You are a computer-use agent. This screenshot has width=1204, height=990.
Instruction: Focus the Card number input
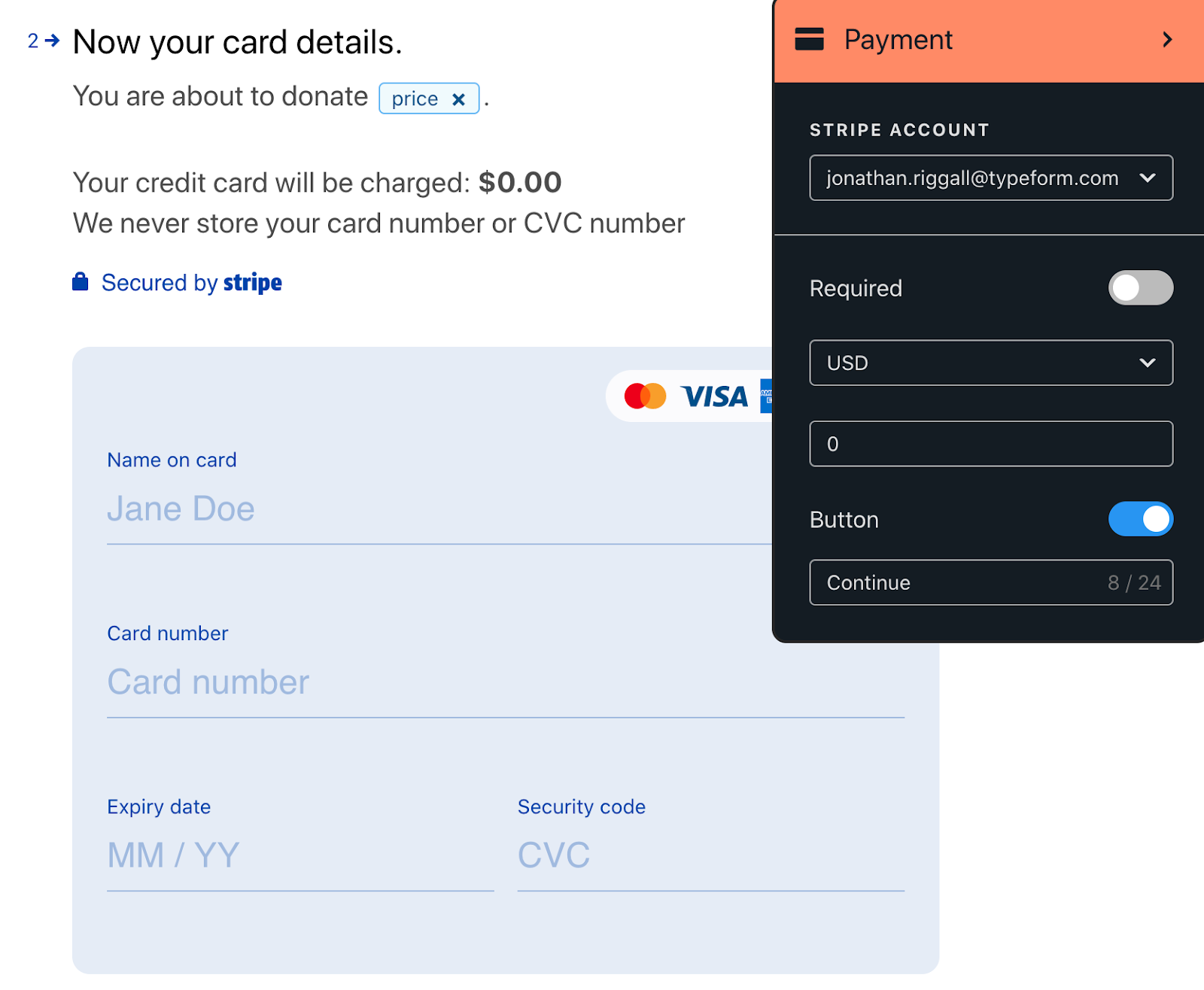(x=506, y=683)
